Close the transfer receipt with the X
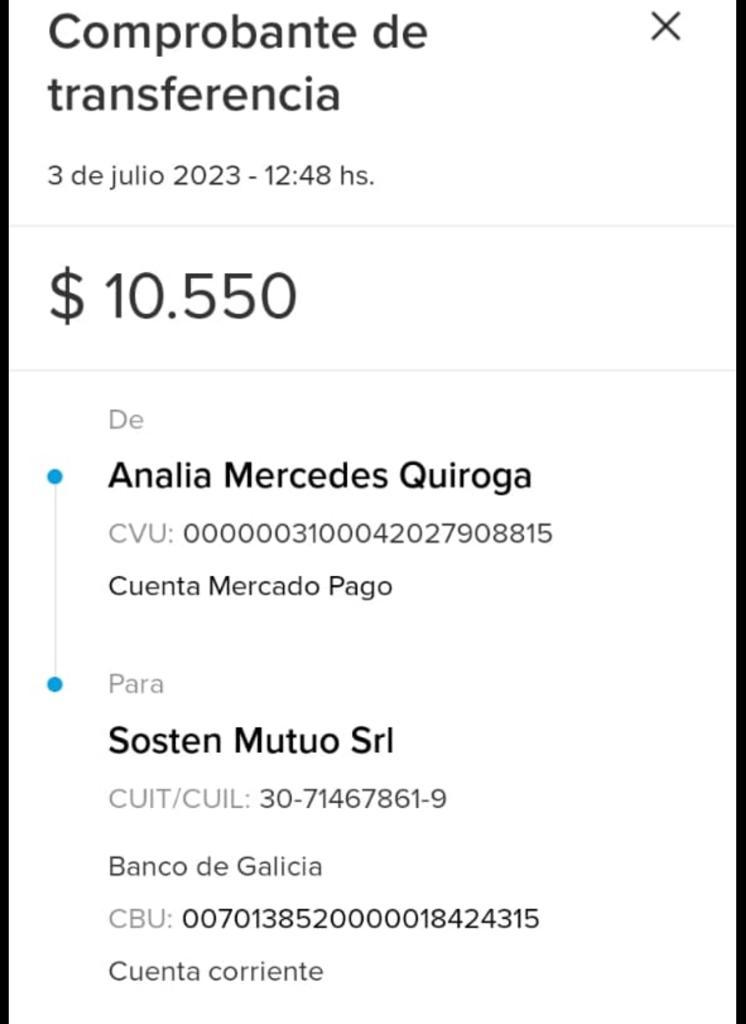746x1024 pixels. [665, 27]
